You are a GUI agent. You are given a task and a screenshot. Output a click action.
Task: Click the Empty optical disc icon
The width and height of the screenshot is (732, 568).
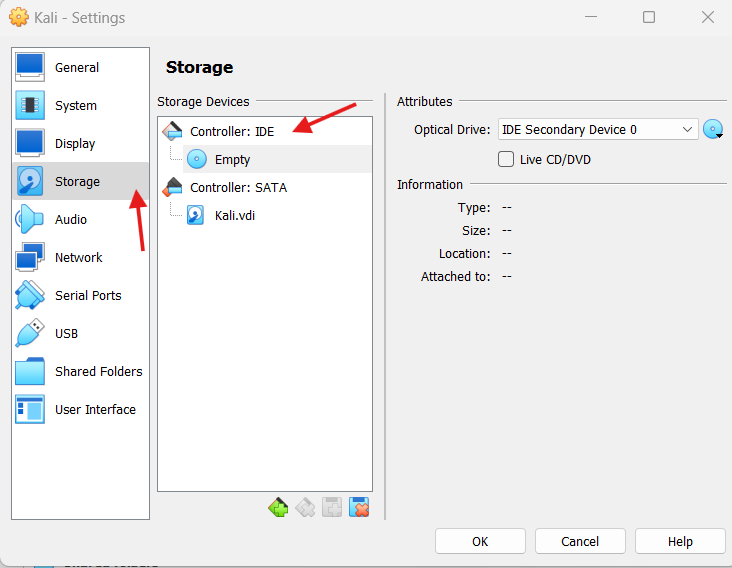click(x=197, y=159)
